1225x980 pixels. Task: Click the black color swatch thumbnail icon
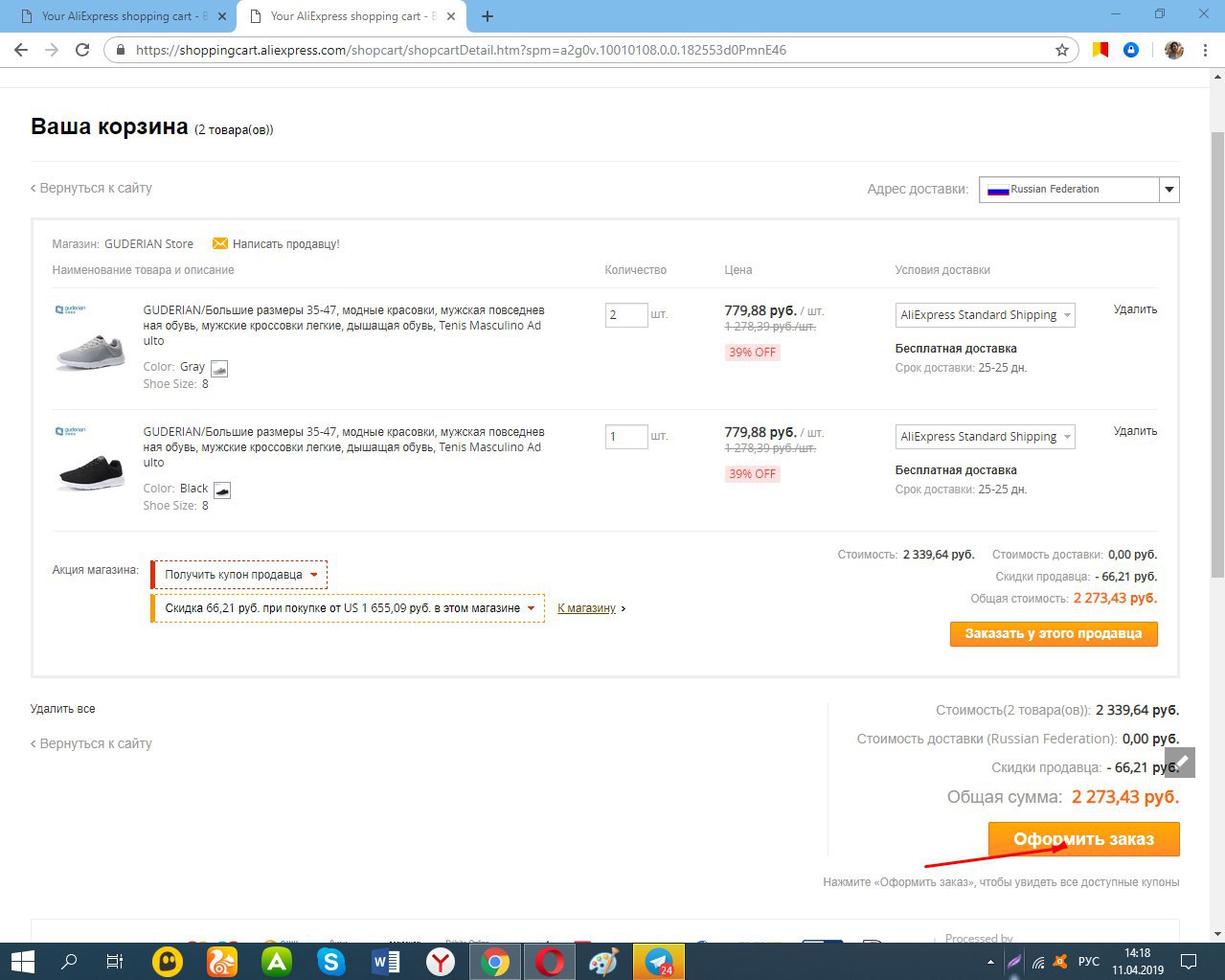(x=222, y=490)
